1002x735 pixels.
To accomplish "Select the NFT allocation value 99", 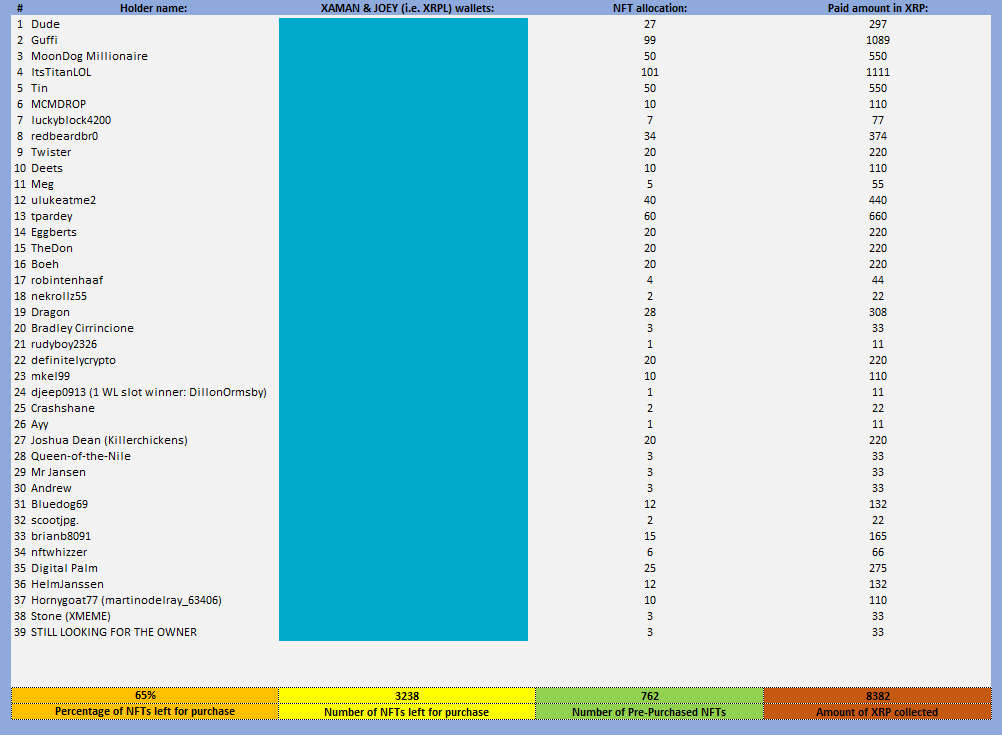I will tap(650, 40).
